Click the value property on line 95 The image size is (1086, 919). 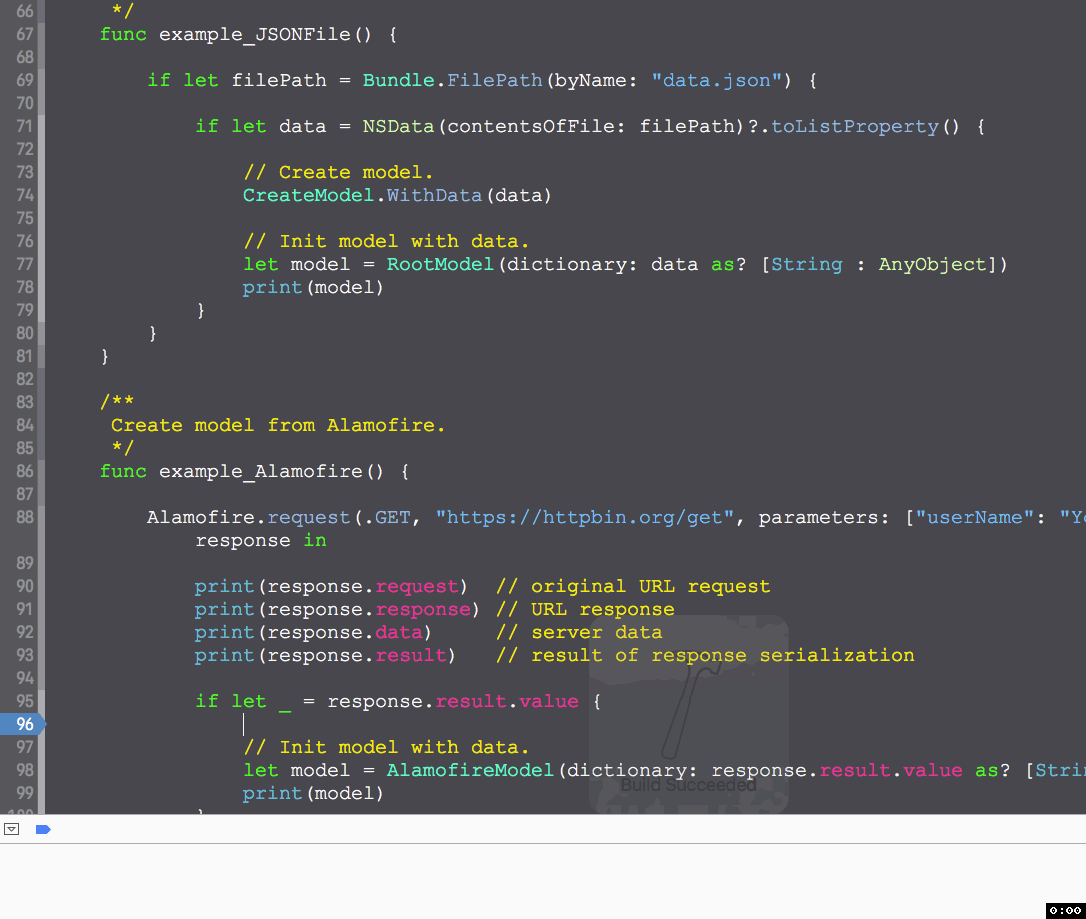point(549,701)
